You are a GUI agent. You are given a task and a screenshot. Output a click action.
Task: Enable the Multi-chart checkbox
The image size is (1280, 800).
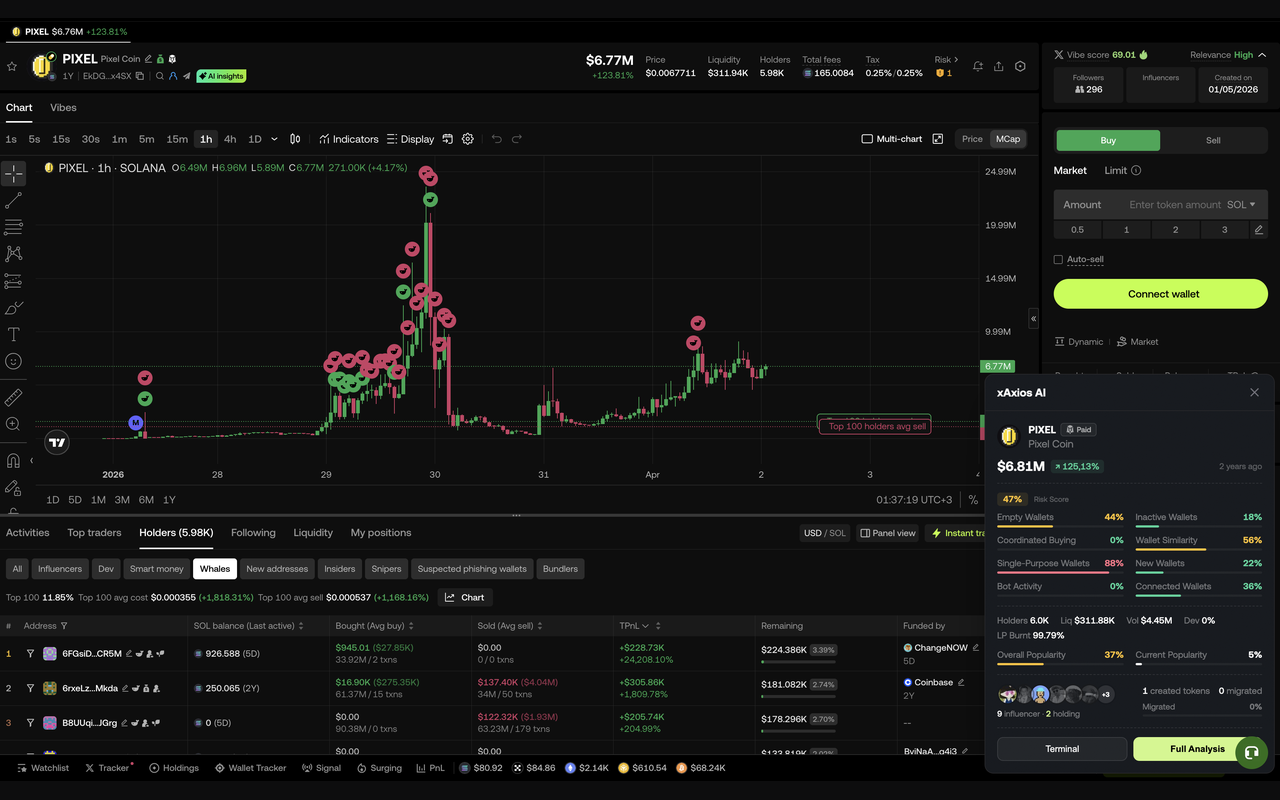pyautogui.click(x=867, y=139)
